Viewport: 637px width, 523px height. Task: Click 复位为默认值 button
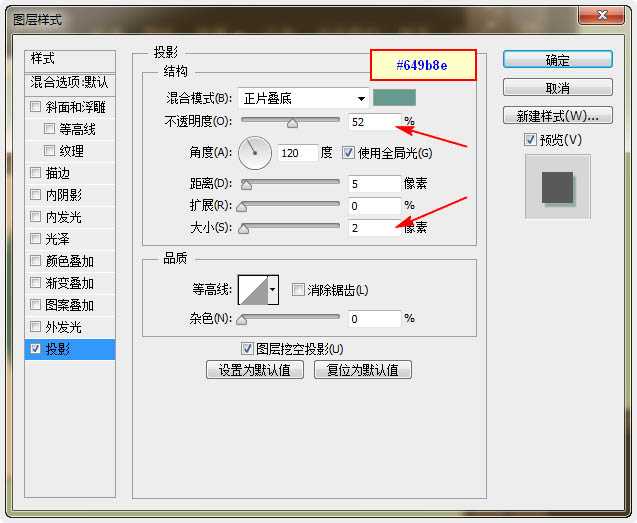[x=363, y=370]
